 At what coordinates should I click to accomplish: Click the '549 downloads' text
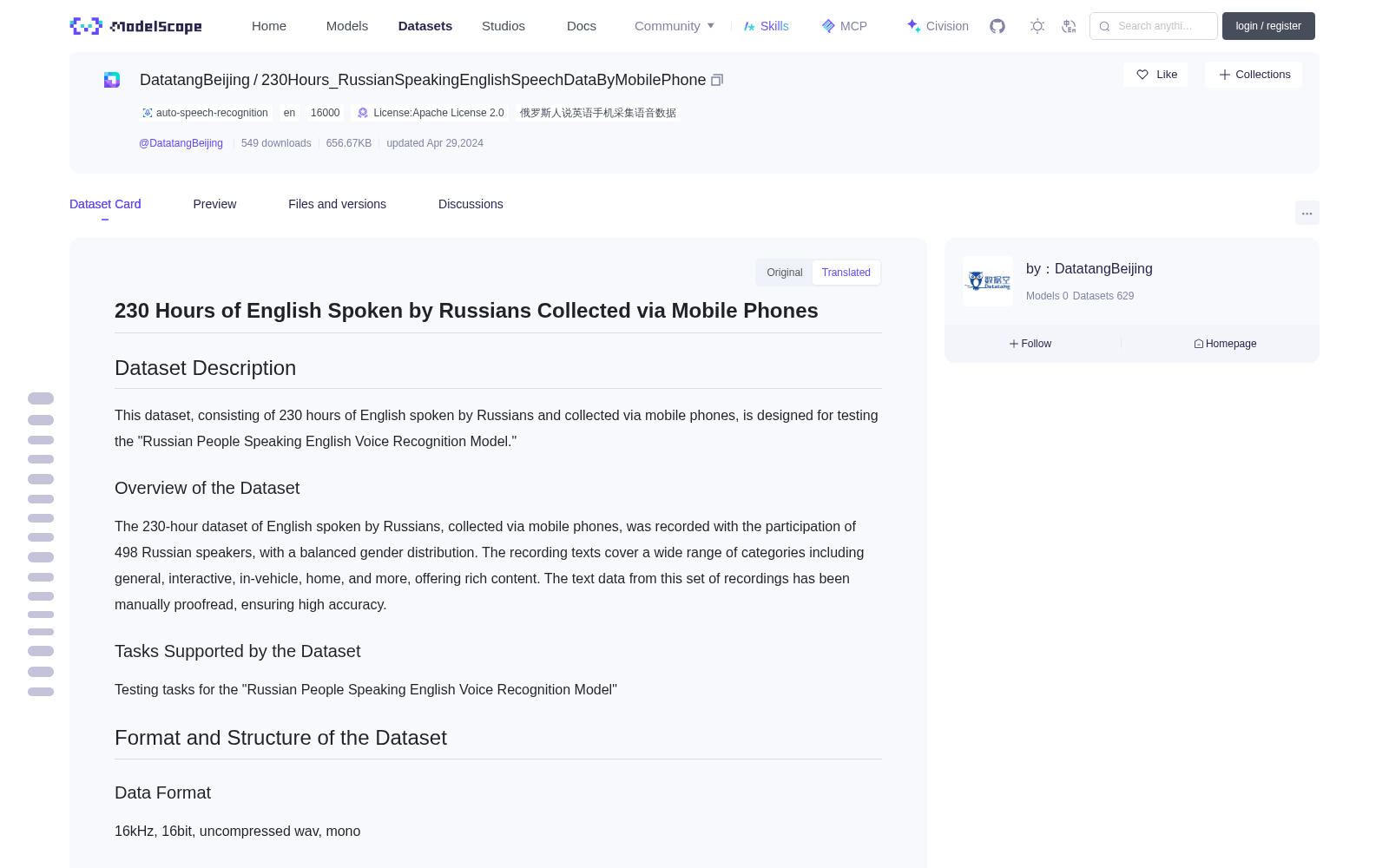276,143
